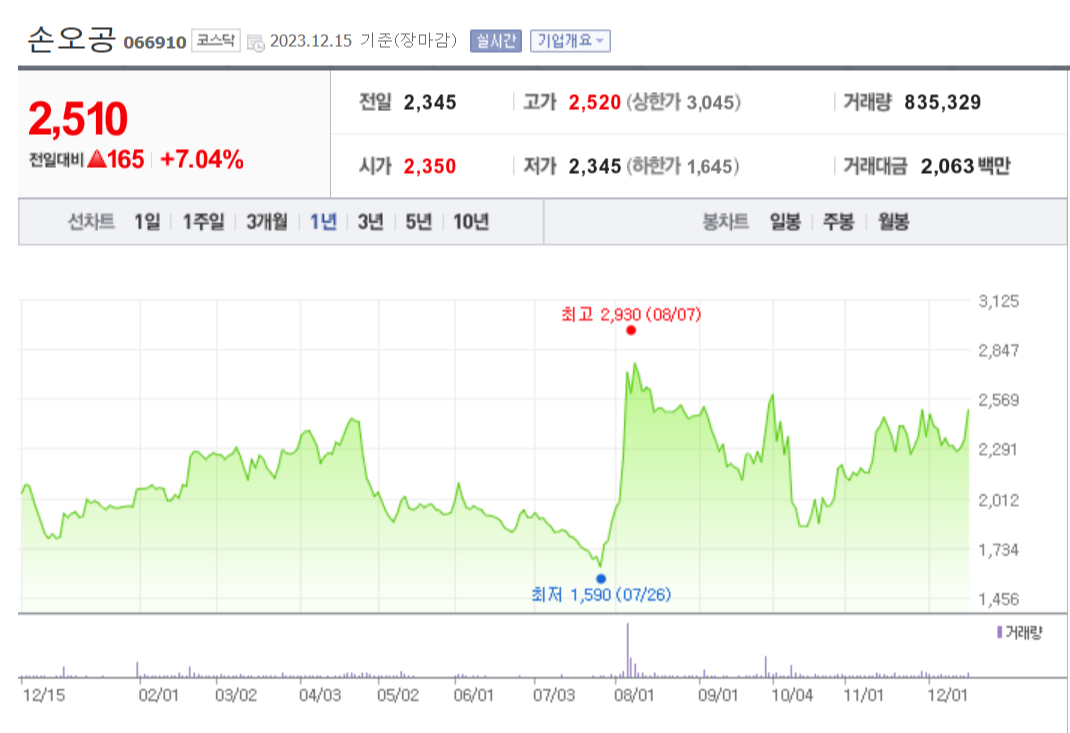Click the 상한가 3,045 text
This screenshot has width=1070, height=733.
pyautogui.click(x=683, y=102)
